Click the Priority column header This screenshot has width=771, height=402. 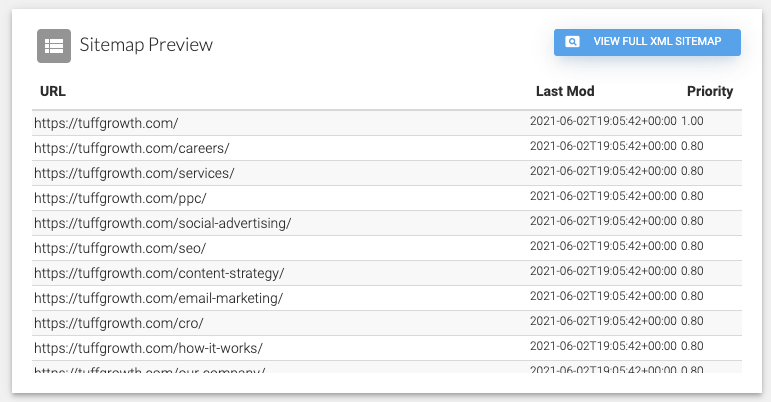709,91
